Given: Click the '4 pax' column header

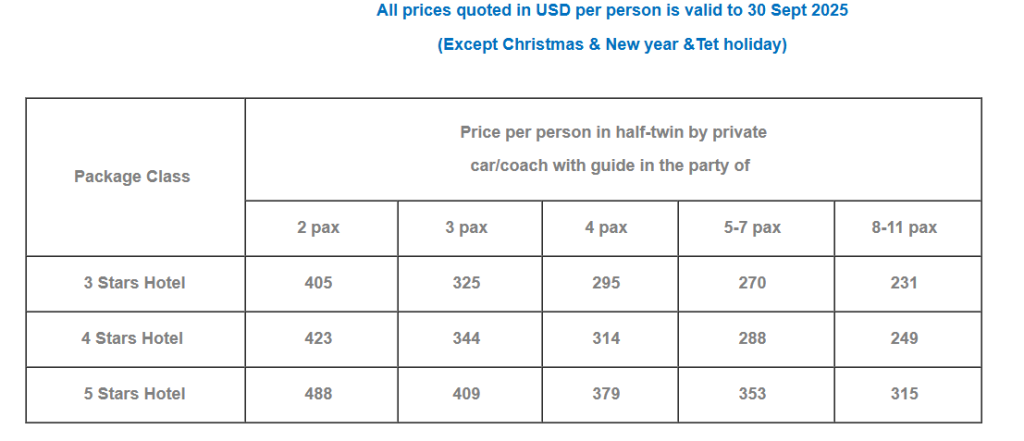Looking at the screenshot, I should tap(606, 228).
